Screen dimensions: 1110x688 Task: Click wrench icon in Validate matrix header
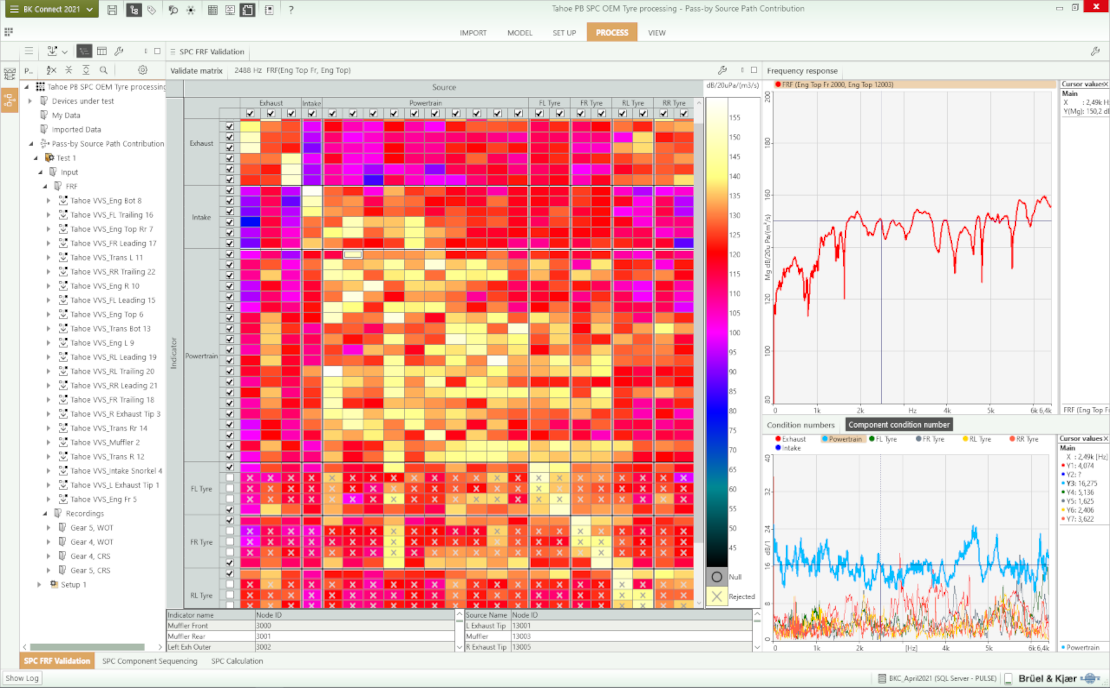[722, 71]
